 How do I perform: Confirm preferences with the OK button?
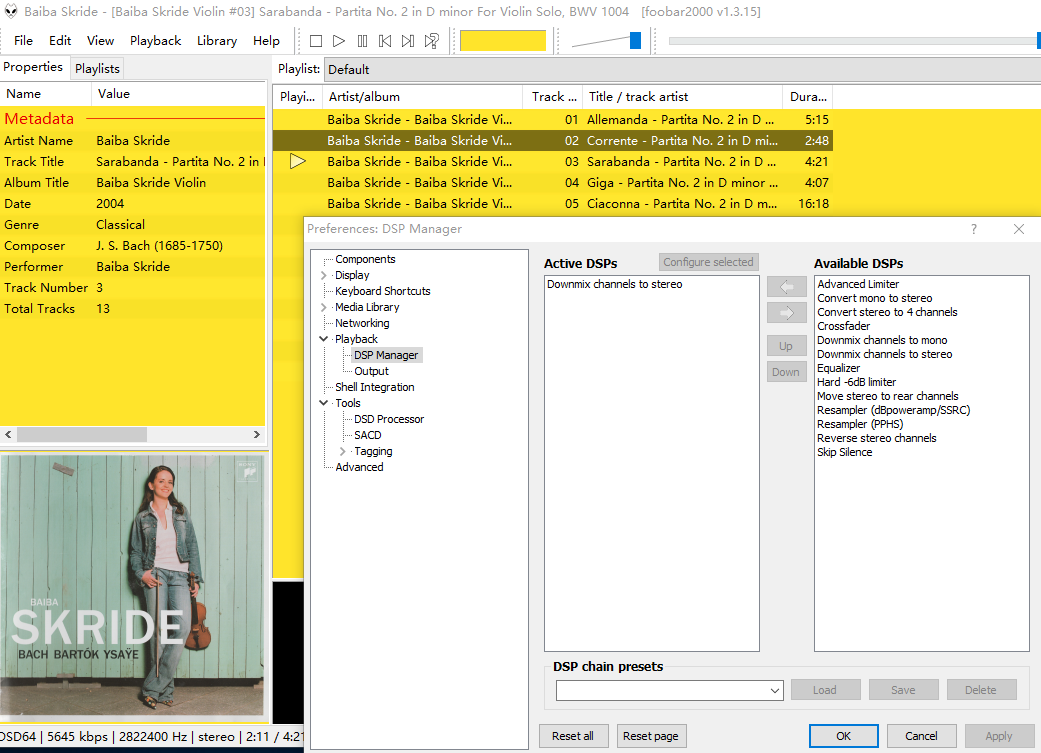coord(843,736)
